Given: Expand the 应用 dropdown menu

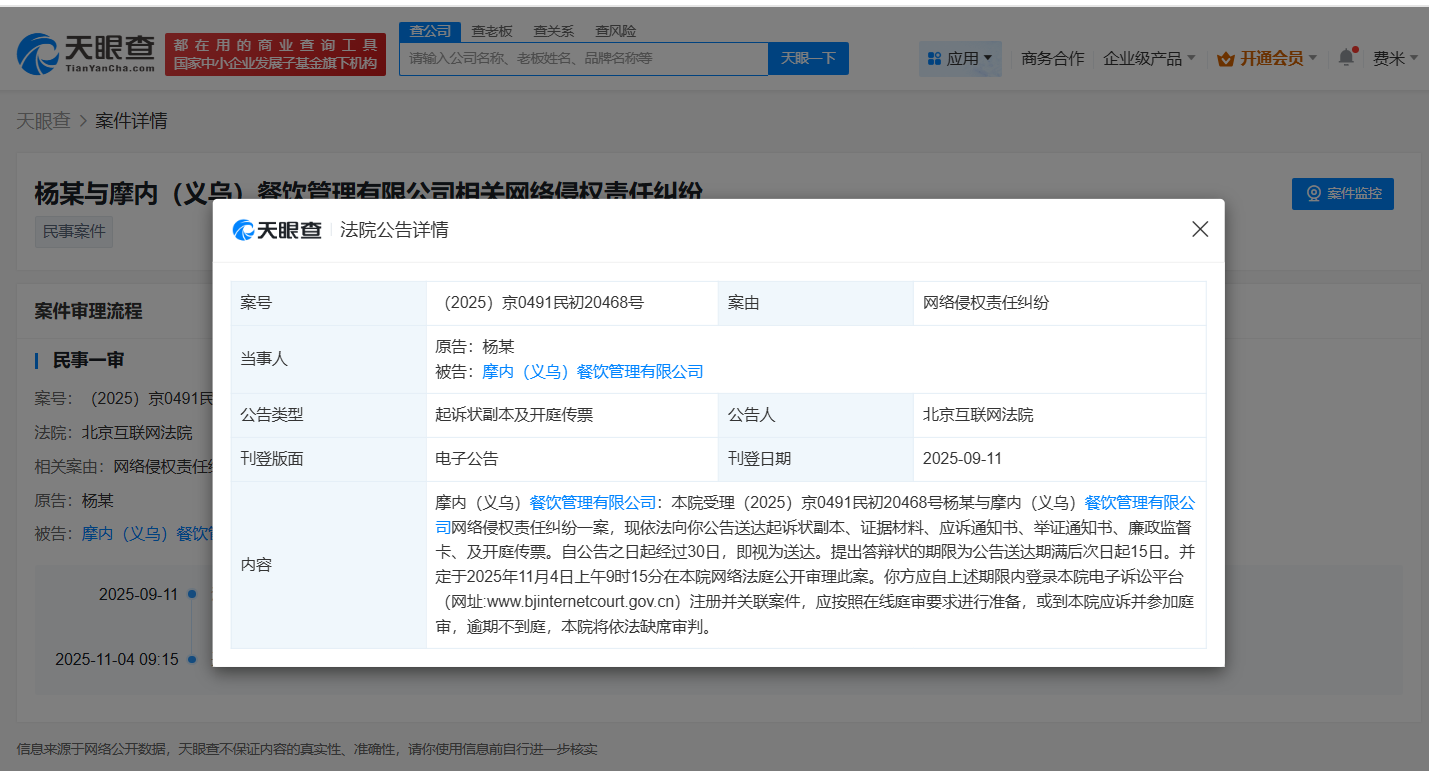Looking at the screenshot, I should click(961, 59).
